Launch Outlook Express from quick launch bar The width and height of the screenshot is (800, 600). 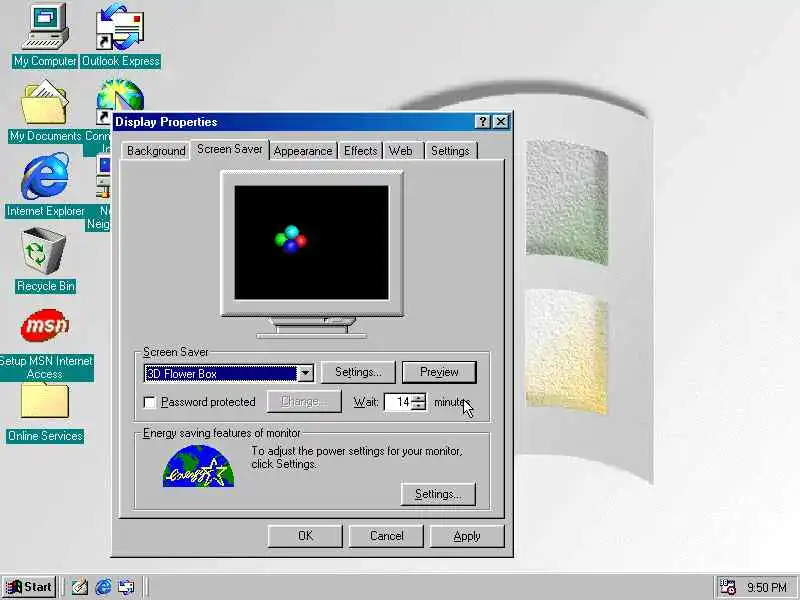(x=126, y=587)
